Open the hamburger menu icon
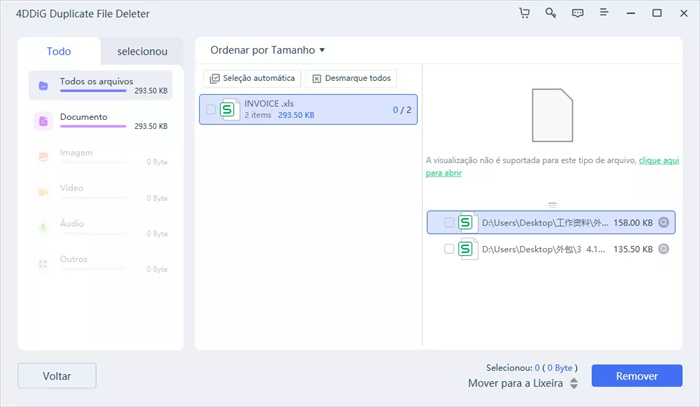 604,12
